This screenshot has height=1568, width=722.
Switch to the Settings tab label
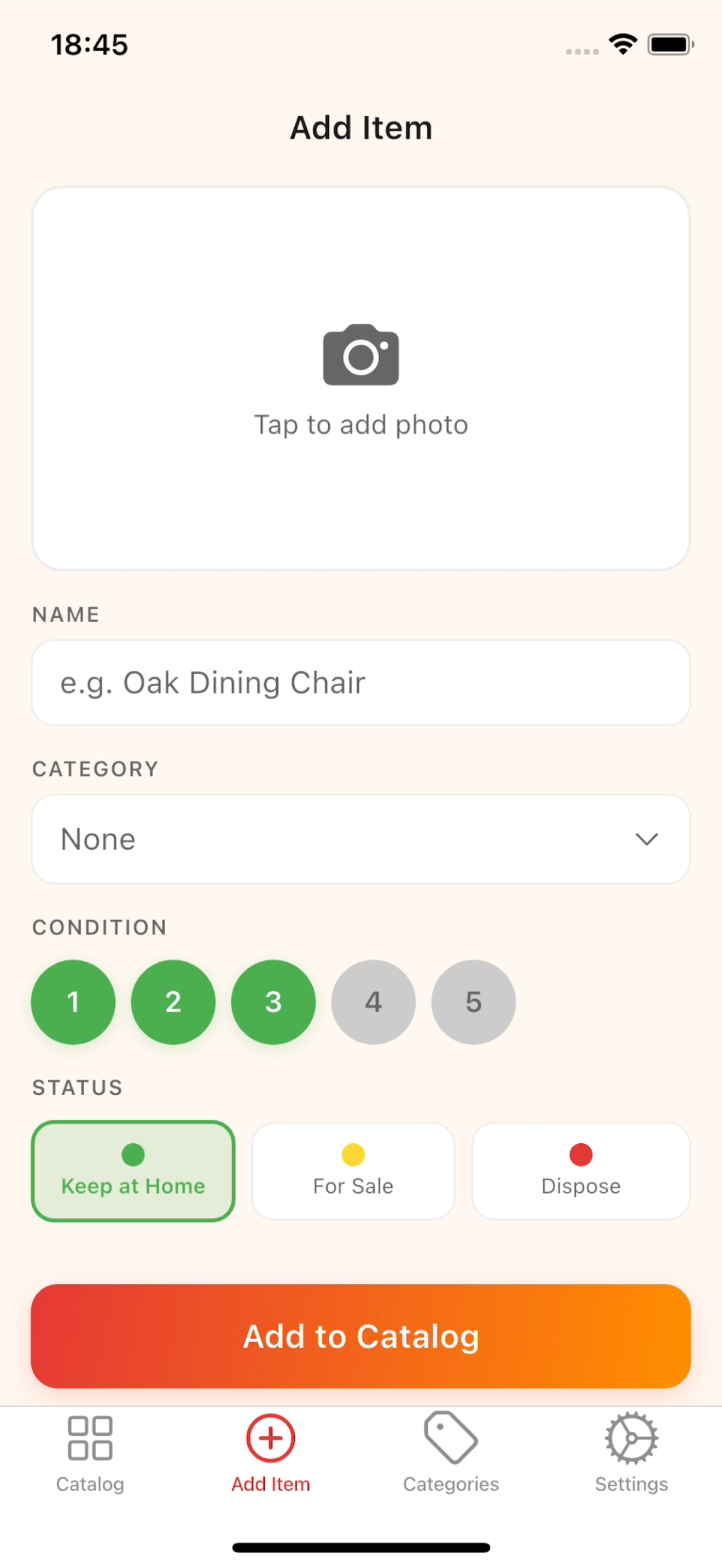point(631,1484)
